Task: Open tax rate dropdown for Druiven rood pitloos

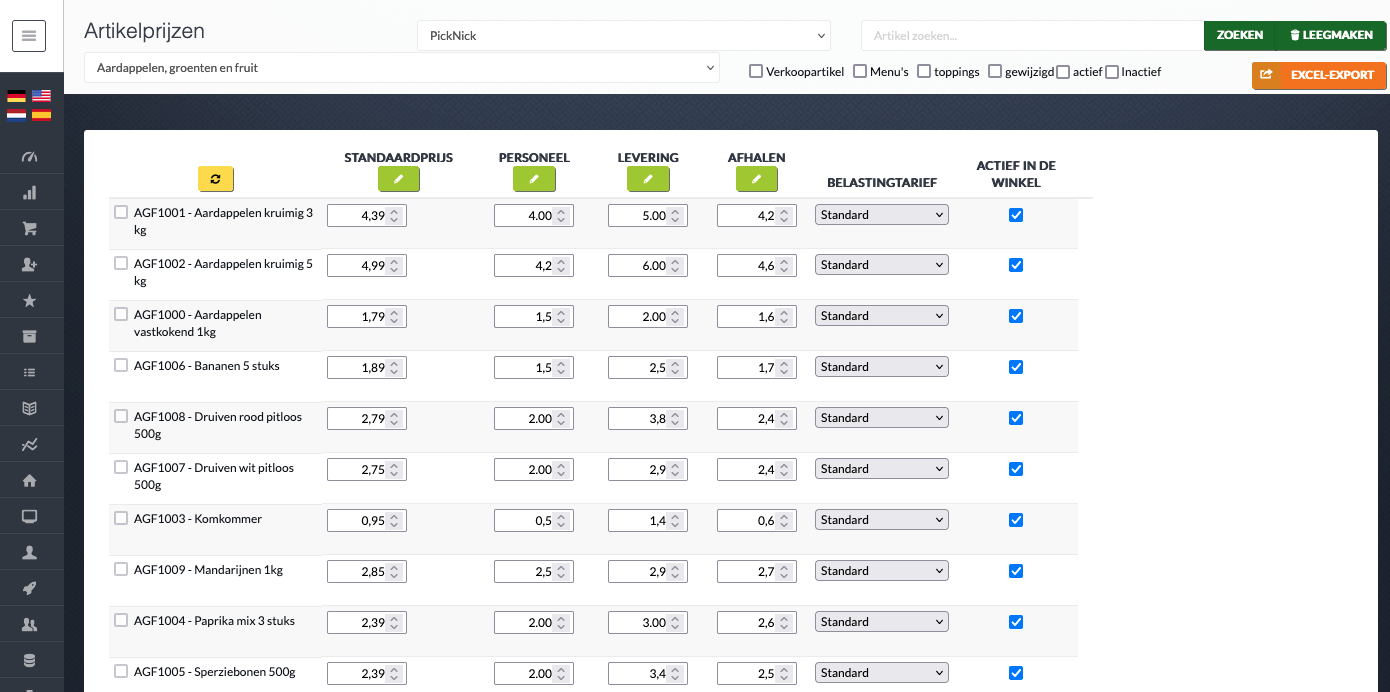Action: pos(882,418)
